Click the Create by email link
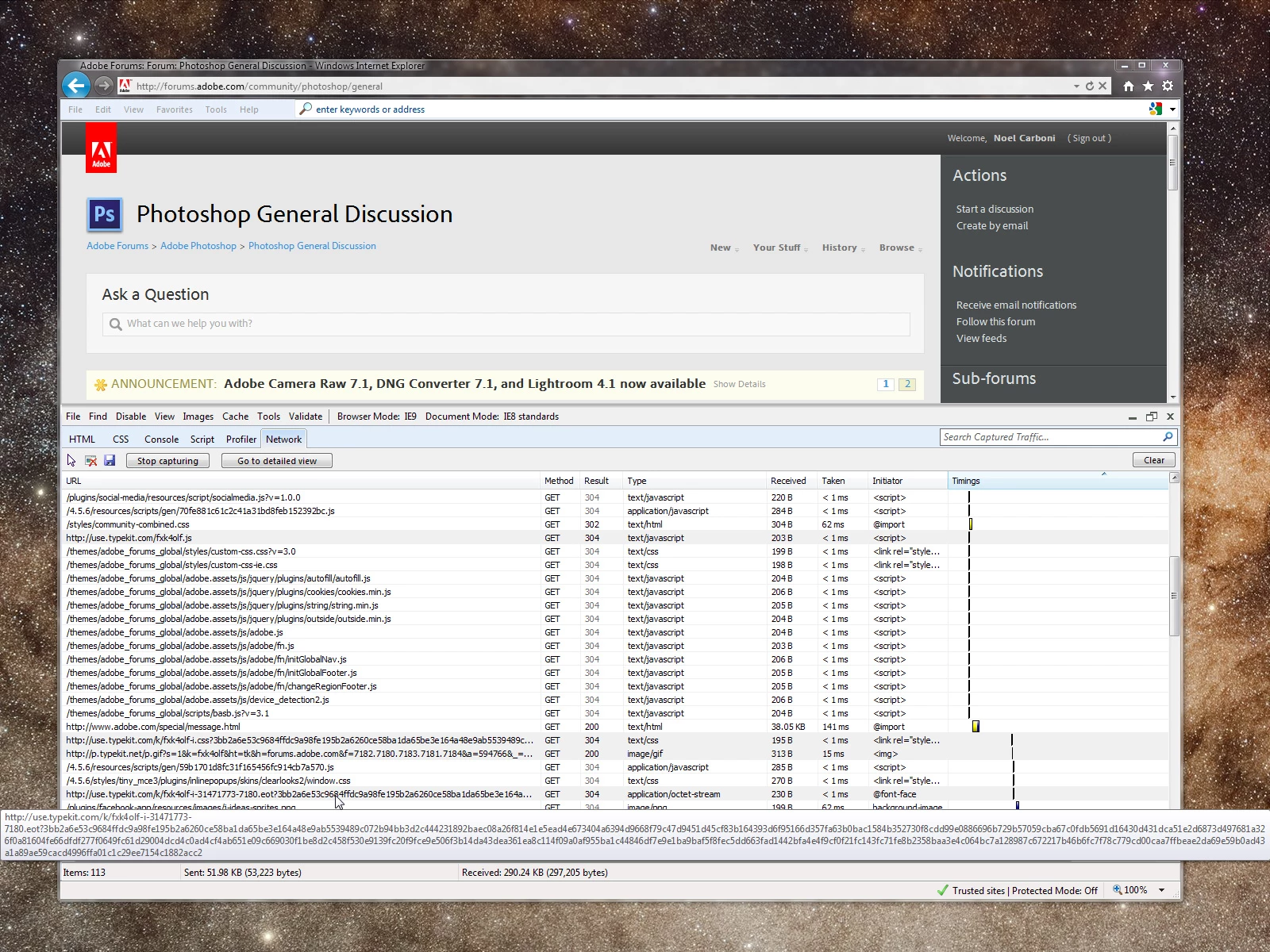The width and height of the screenshot is (1270, 952). tap(992, 226)
